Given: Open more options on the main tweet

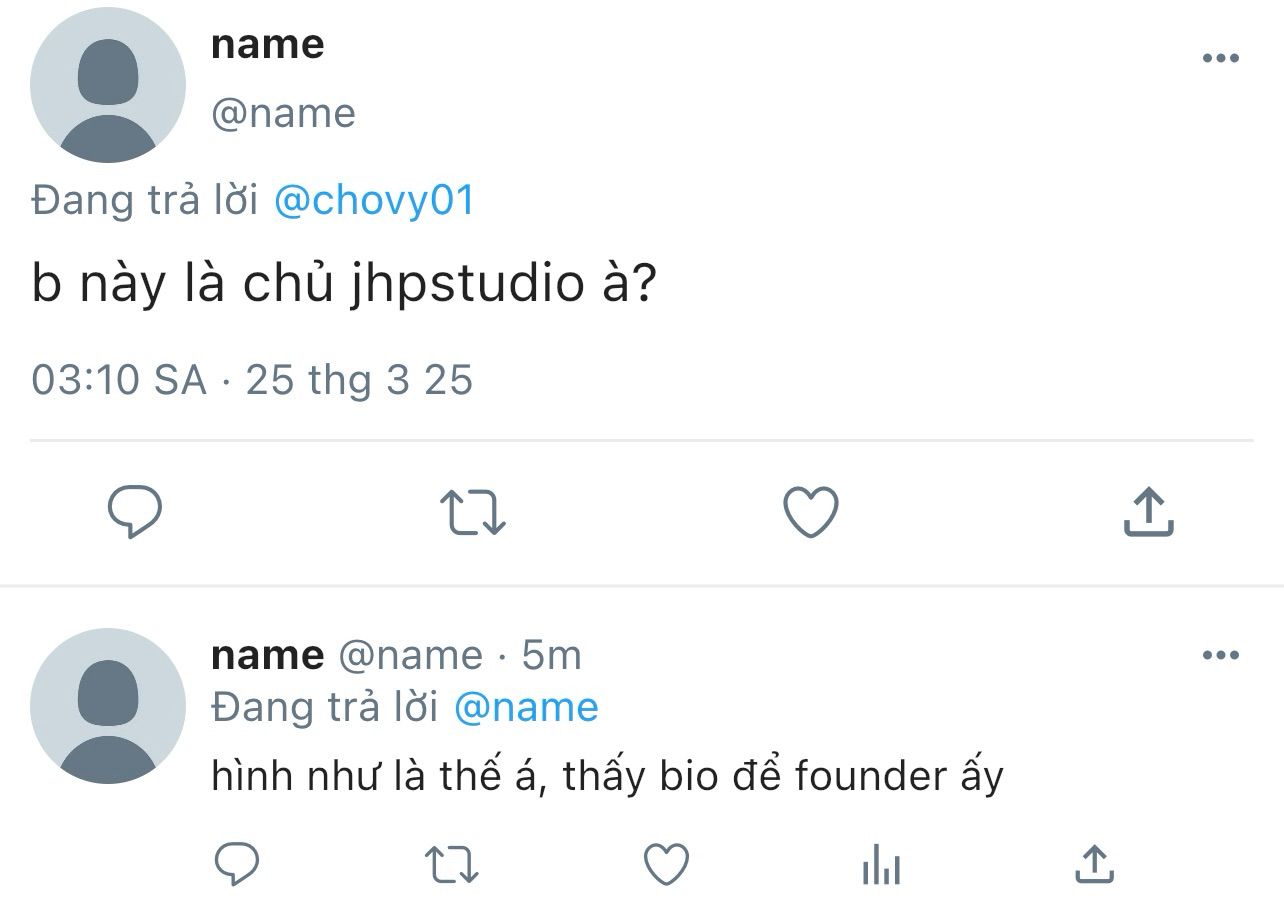Looking at the screenshot, I should point(1220,58).
